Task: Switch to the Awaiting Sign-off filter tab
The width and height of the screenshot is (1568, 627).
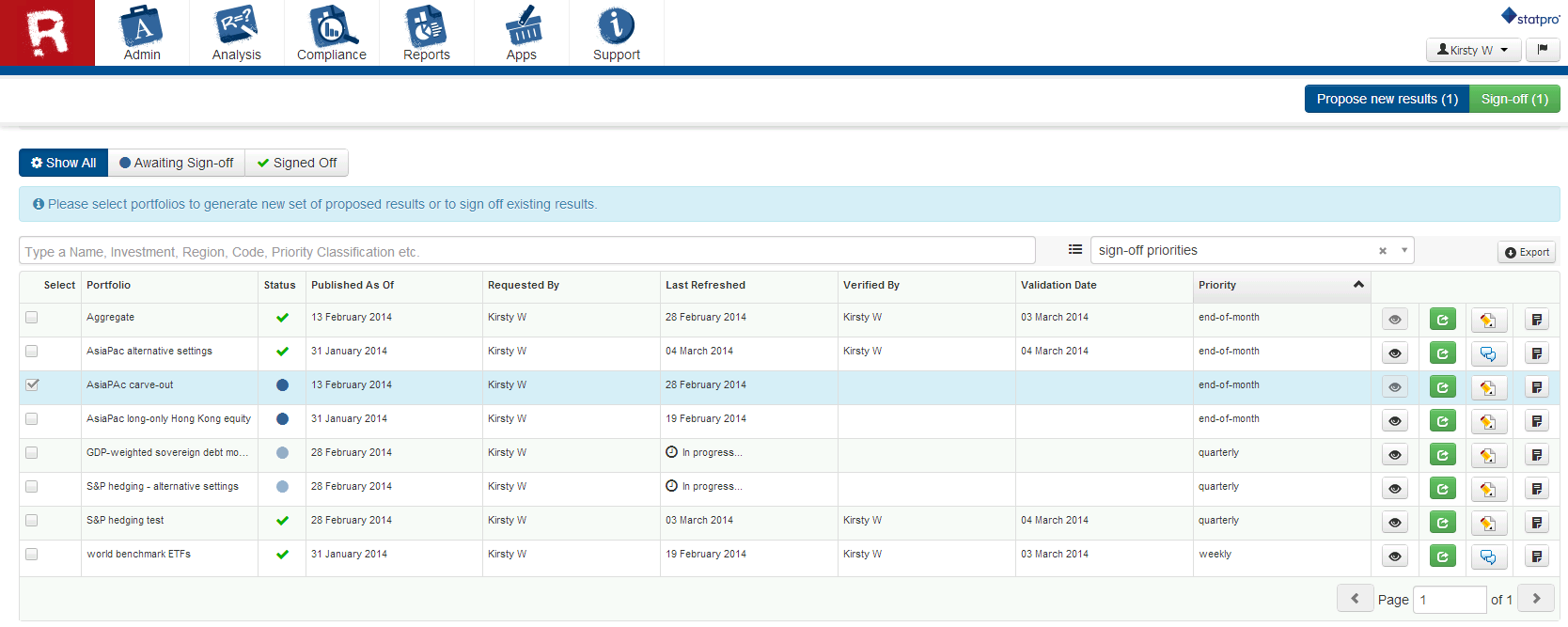Action: tap(177, 163)
